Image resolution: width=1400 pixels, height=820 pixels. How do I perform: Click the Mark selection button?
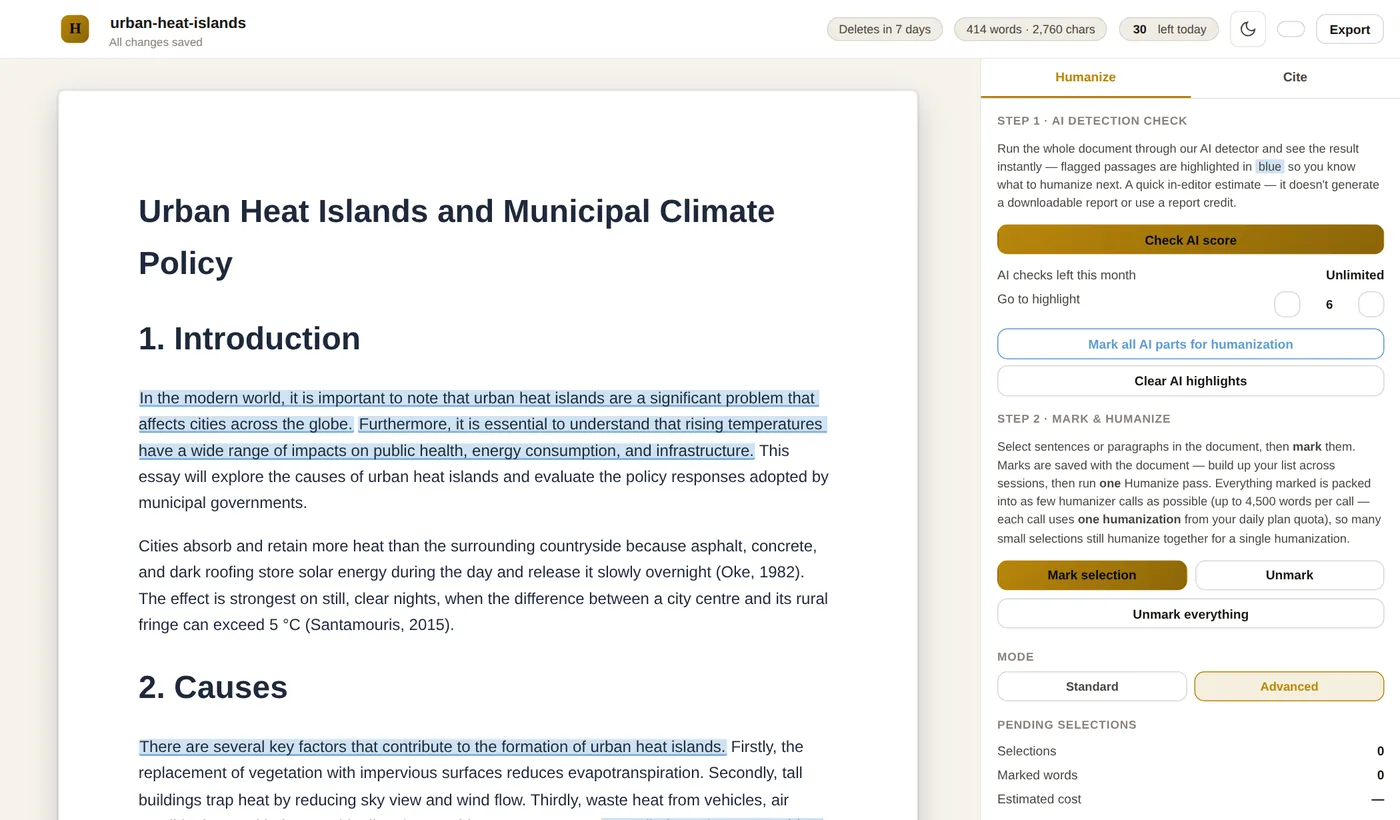(x=1092, y=575)
